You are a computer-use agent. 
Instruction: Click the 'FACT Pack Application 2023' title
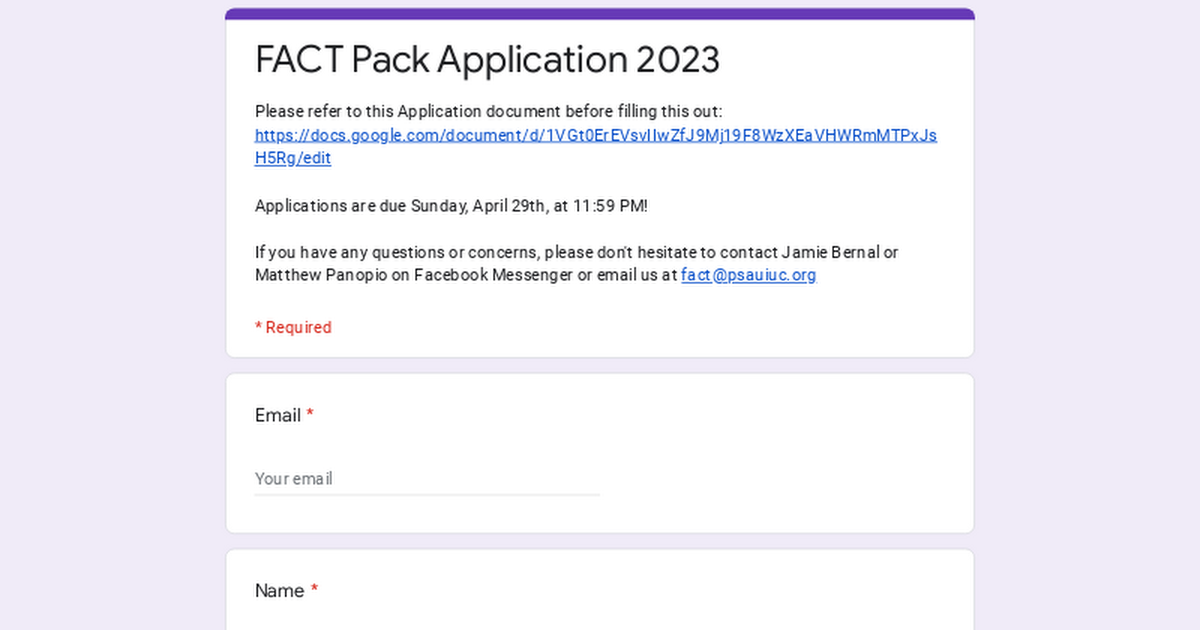tap(487, 60)
